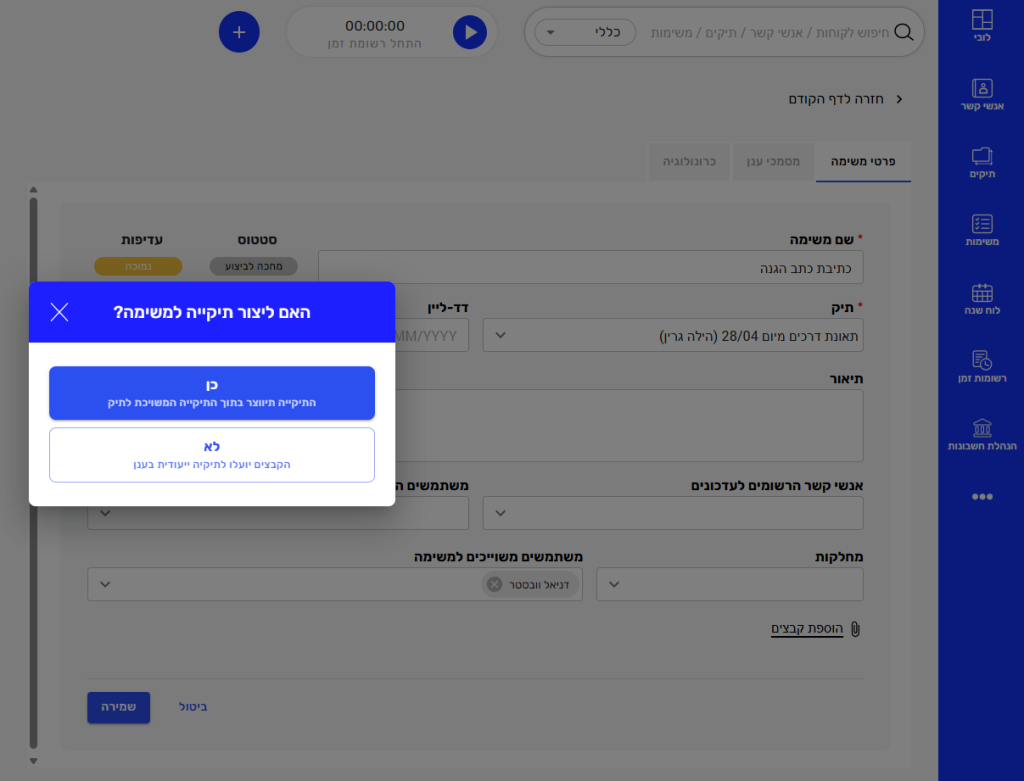1024x781 pixels.
Task: Open the מחלקות departments dropdown
Action: (x=729, y=585)
